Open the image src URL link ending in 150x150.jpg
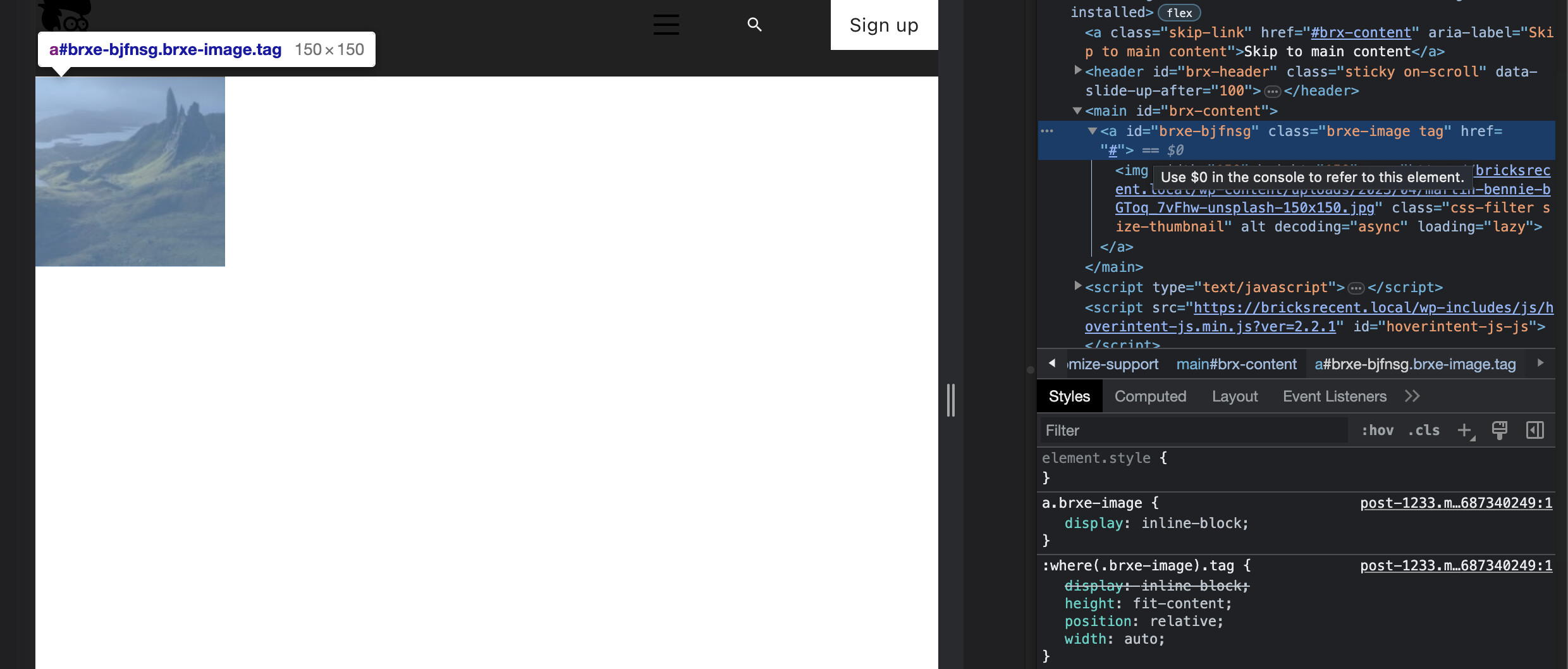Viewport: 1568px width, 669px height. pos(1333,189)
